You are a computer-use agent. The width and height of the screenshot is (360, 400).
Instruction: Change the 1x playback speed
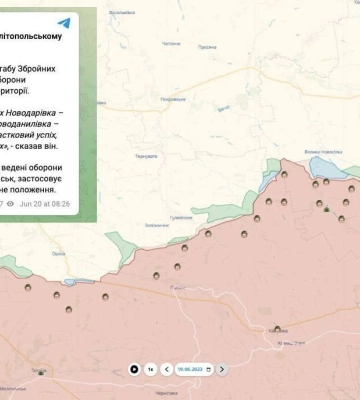[150, 369]
